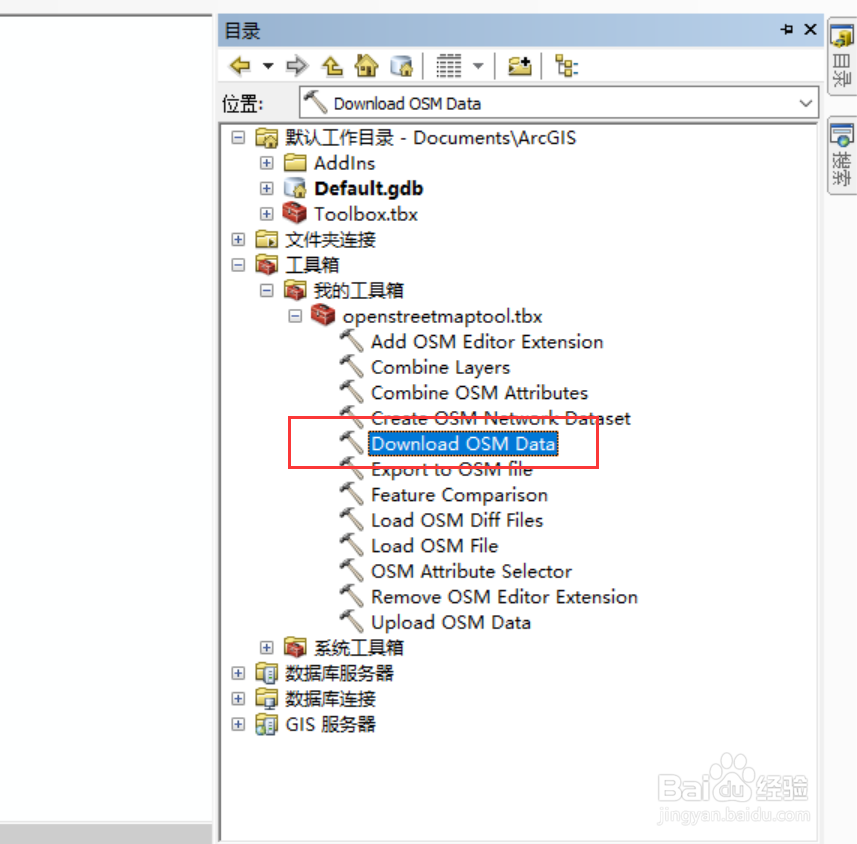
Task: Click Connect To Folder icon
Action: click(x=520, y=66)
